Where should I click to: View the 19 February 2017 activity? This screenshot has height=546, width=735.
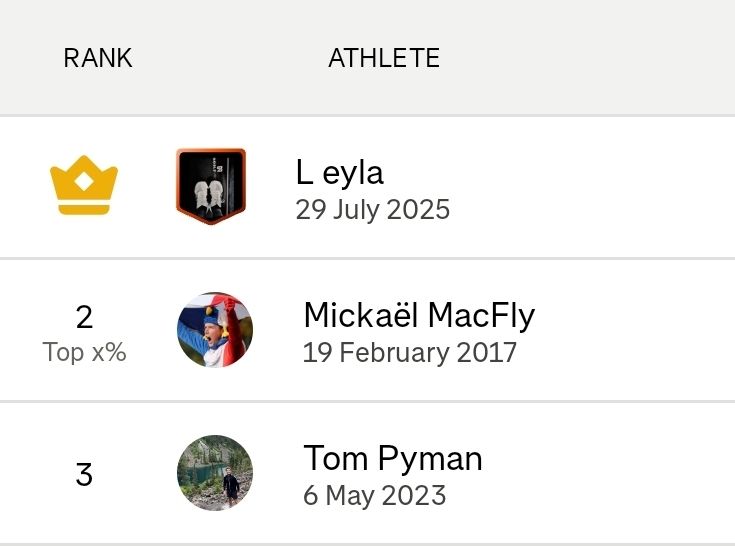tap(410, 352)
